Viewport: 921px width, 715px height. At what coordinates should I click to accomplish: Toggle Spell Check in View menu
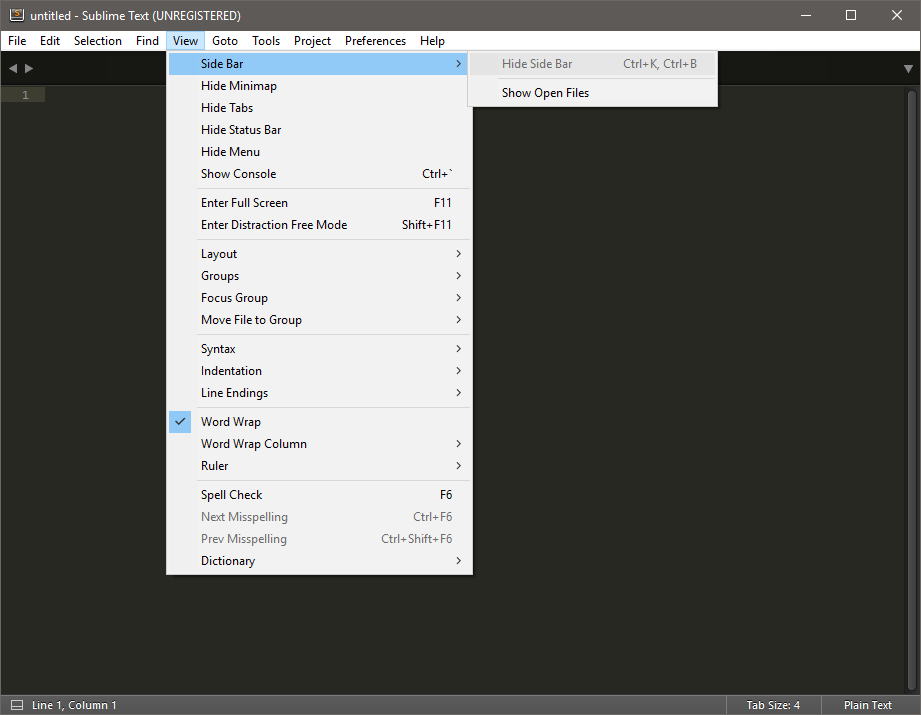click(232, 495)
